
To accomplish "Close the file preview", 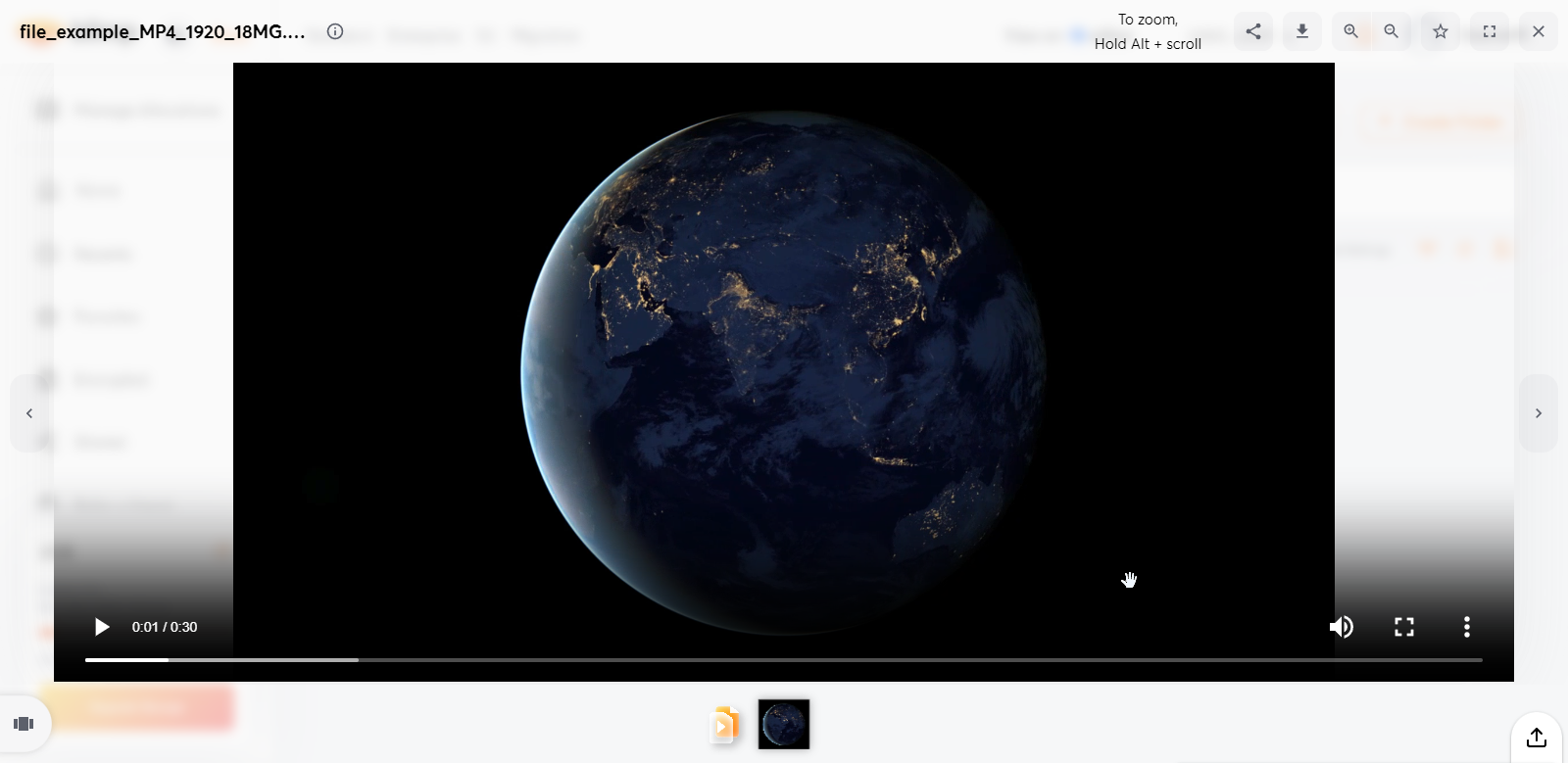I will [x=1539, y=31].
